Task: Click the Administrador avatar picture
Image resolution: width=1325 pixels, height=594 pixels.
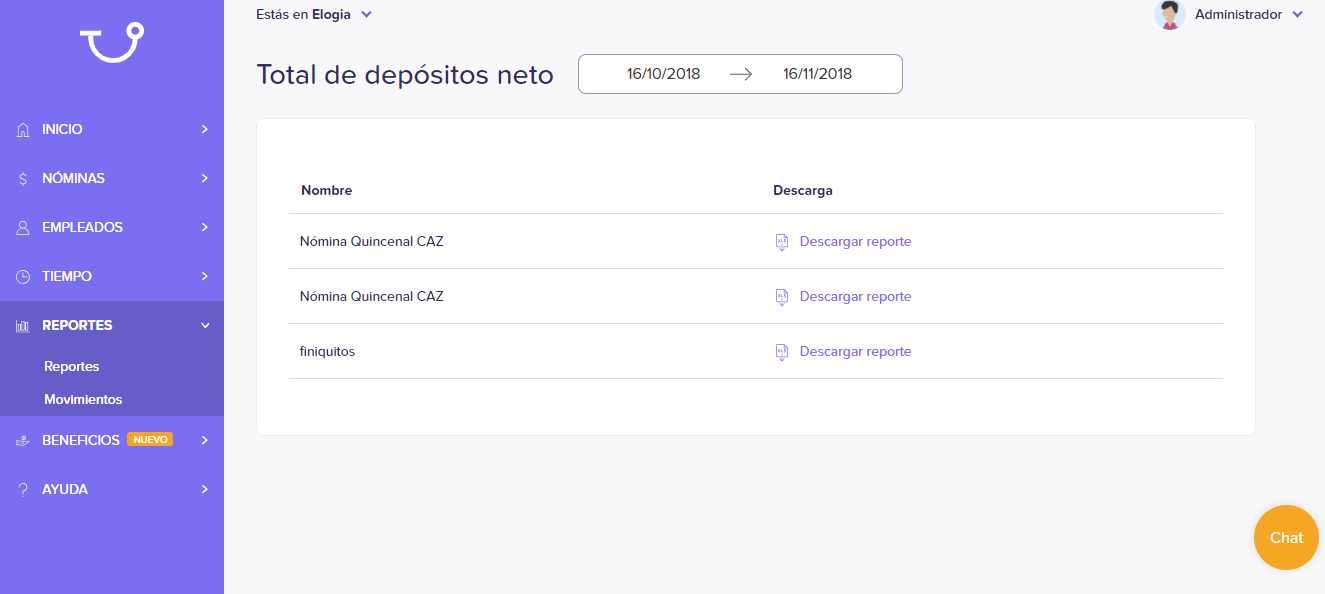Action: [1170, 15]
